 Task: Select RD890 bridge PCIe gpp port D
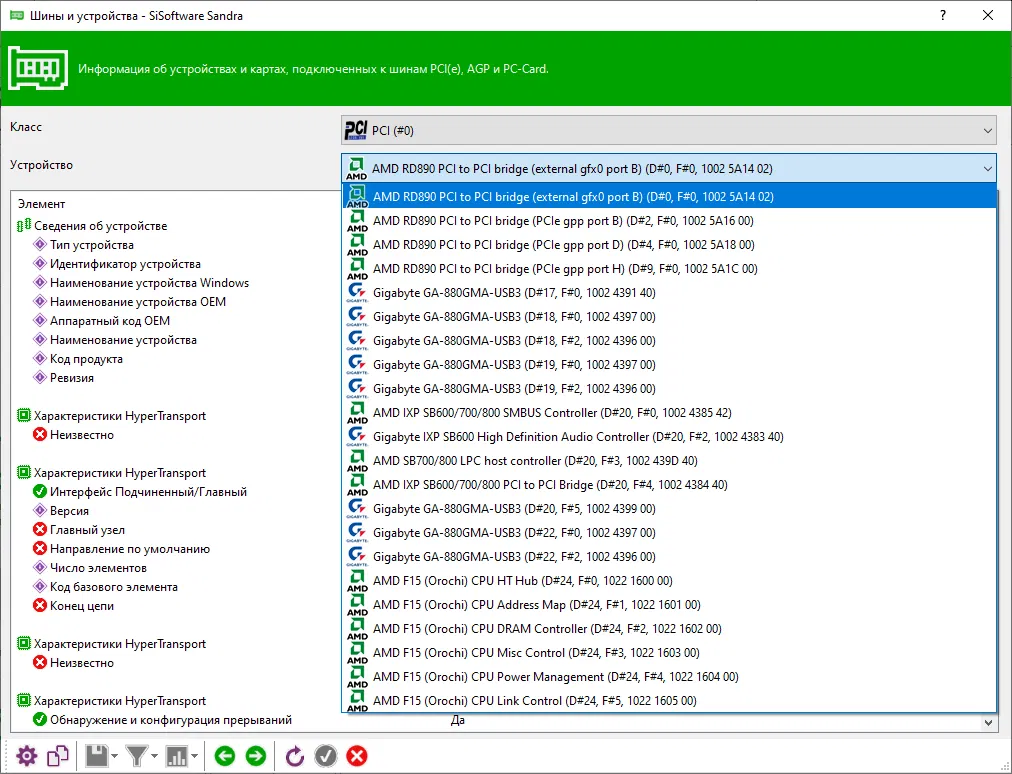(669, 245)
